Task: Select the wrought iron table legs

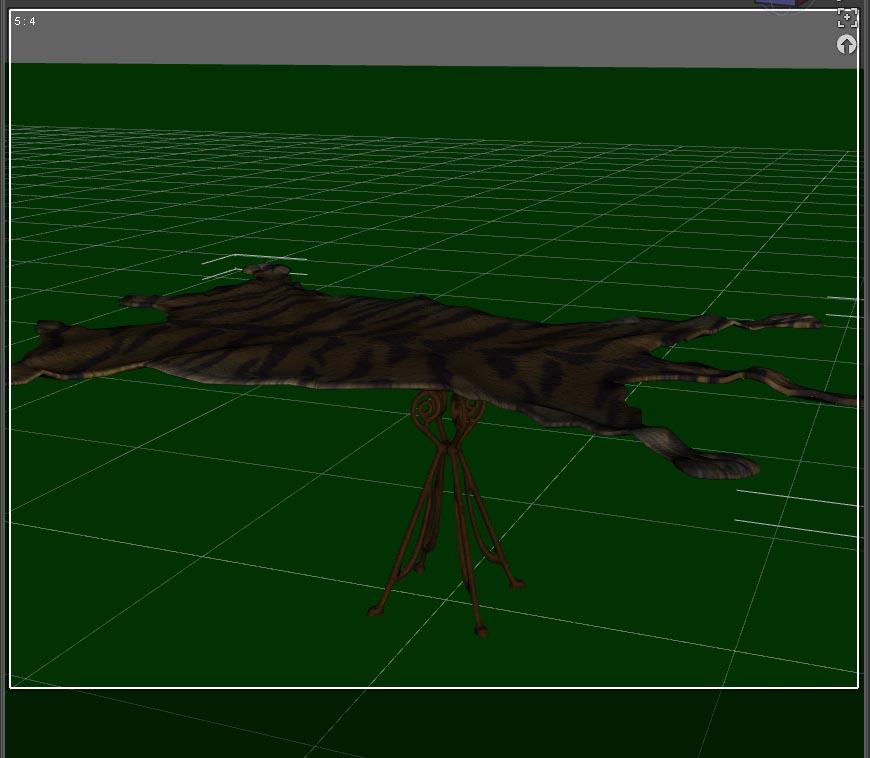Action: click(447, 511)
